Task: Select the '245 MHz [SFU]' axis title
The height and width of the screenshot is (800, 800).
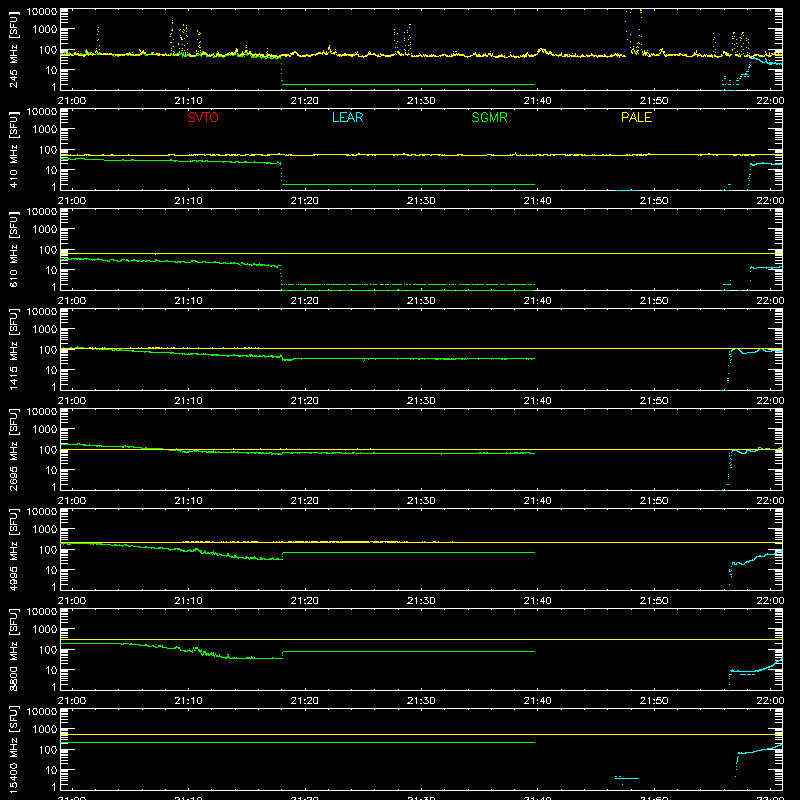Action: pyautogui.click(x=14, y=50)
